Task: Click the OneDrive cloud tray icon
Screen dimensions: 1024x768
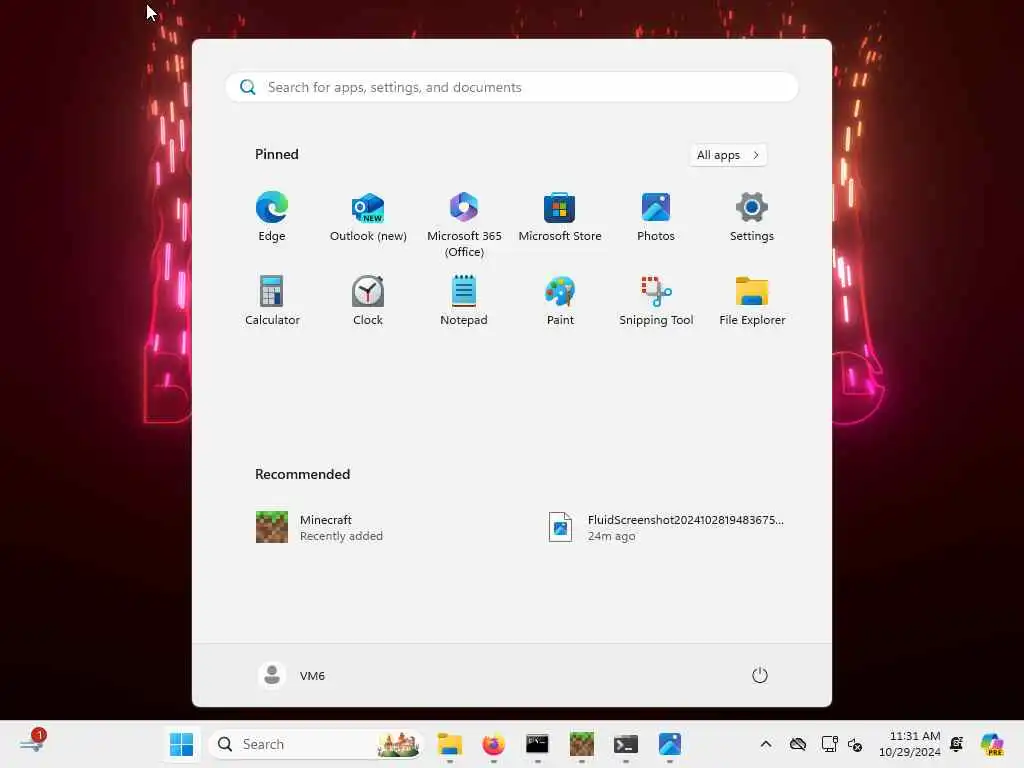Action: [x=797, y=744]
